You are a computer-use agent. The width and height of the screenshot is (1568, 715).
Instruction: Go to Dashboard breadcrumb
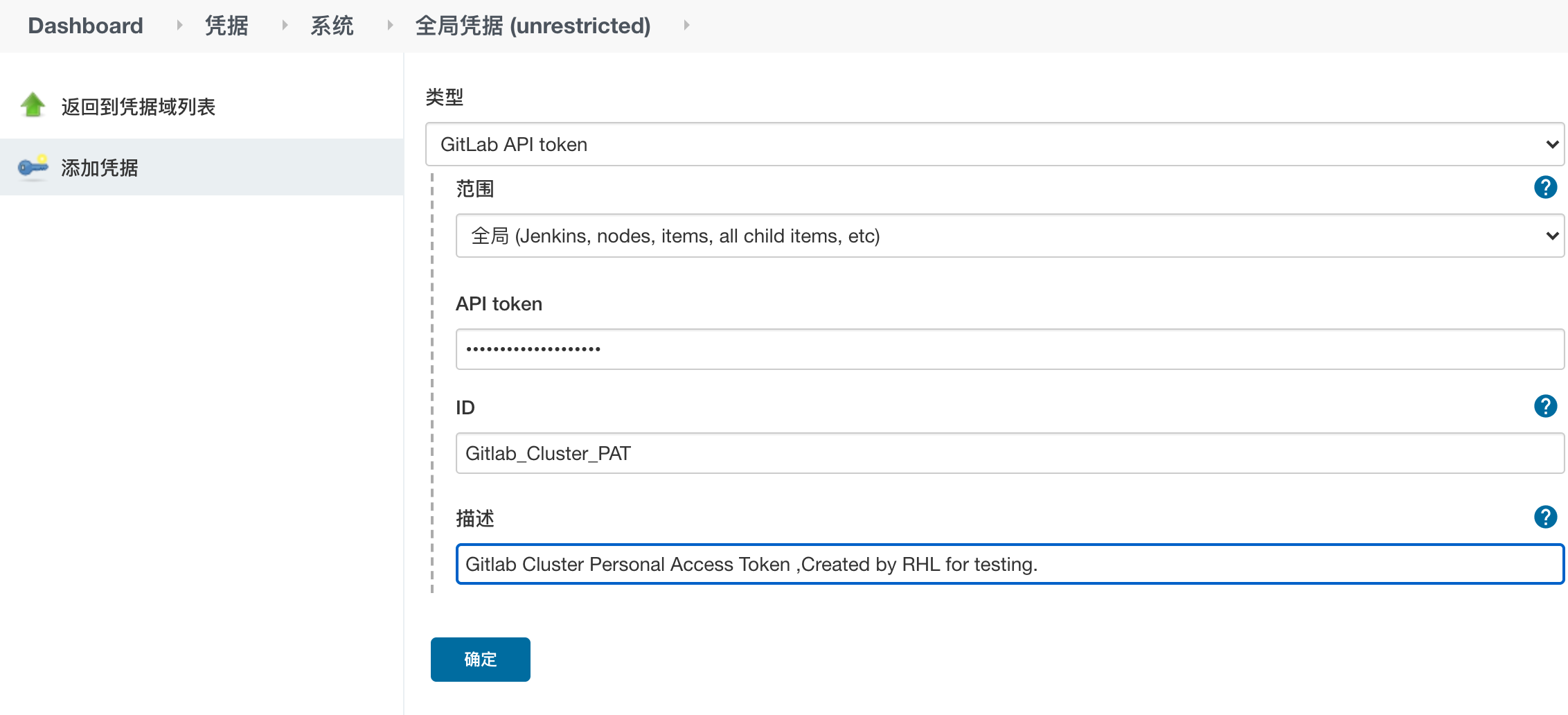(x=85, y=26)
